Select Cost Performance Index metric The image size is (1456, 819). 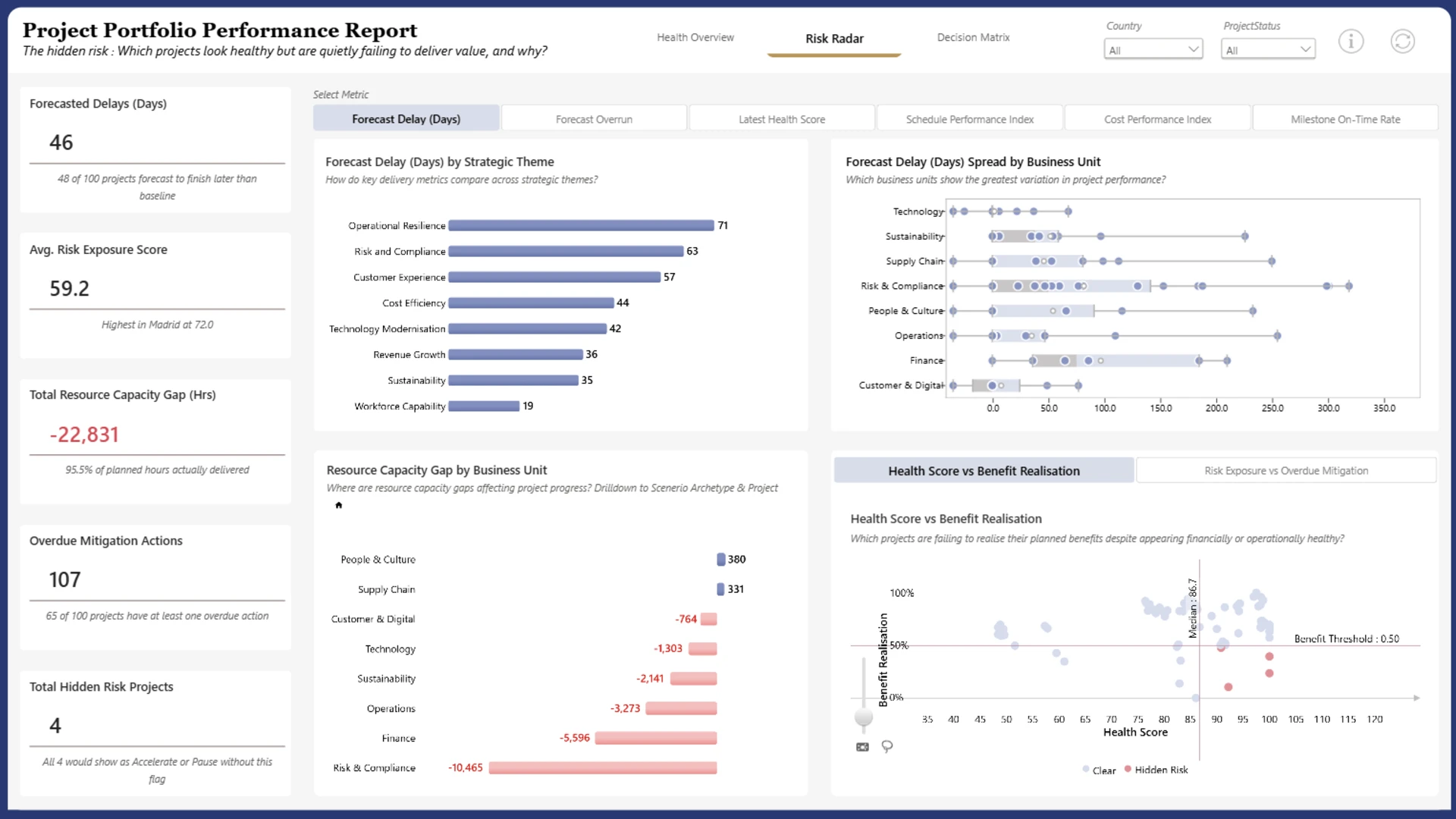point(1157,119)
